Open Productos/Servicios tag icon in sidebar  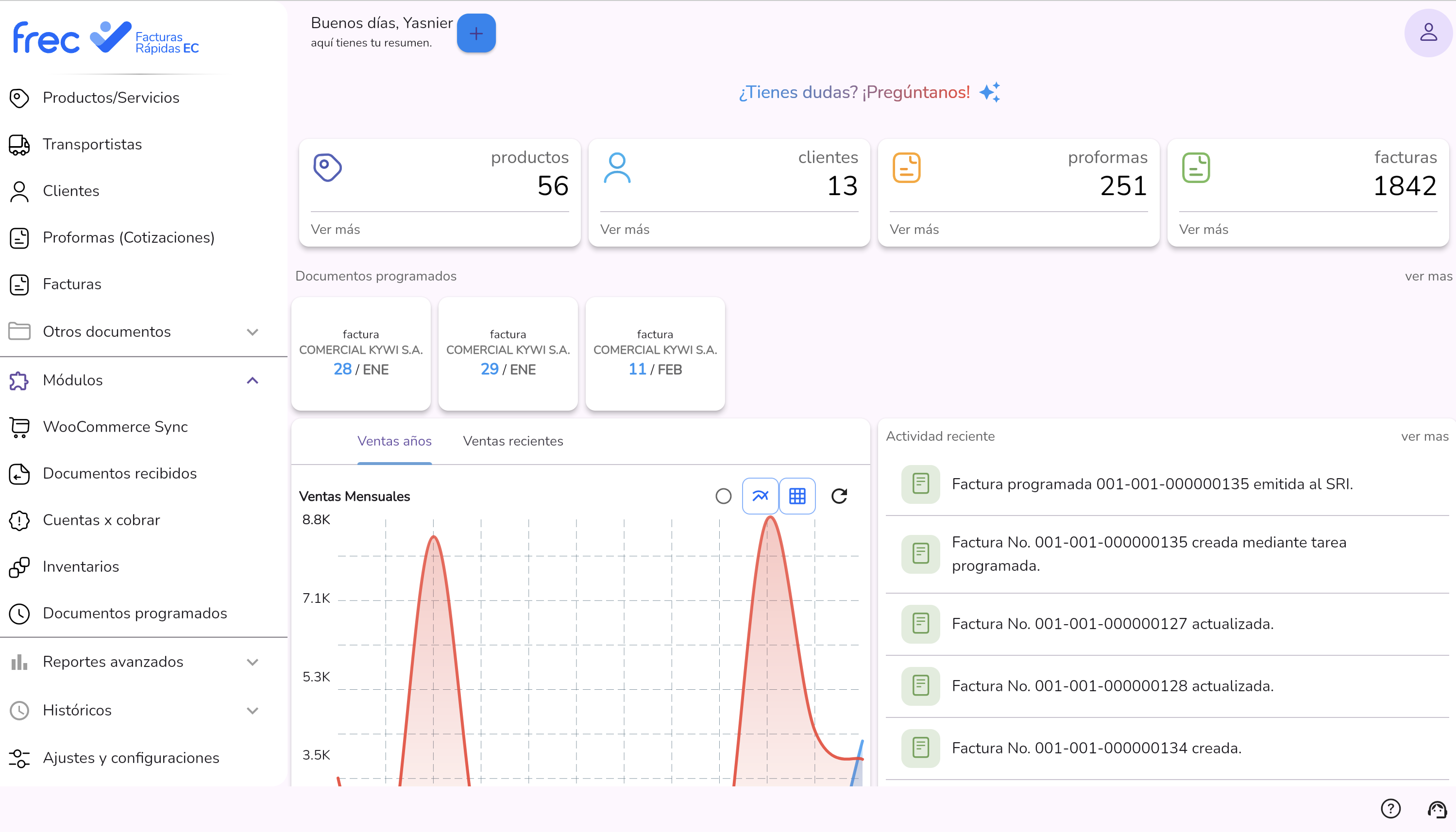19,98
